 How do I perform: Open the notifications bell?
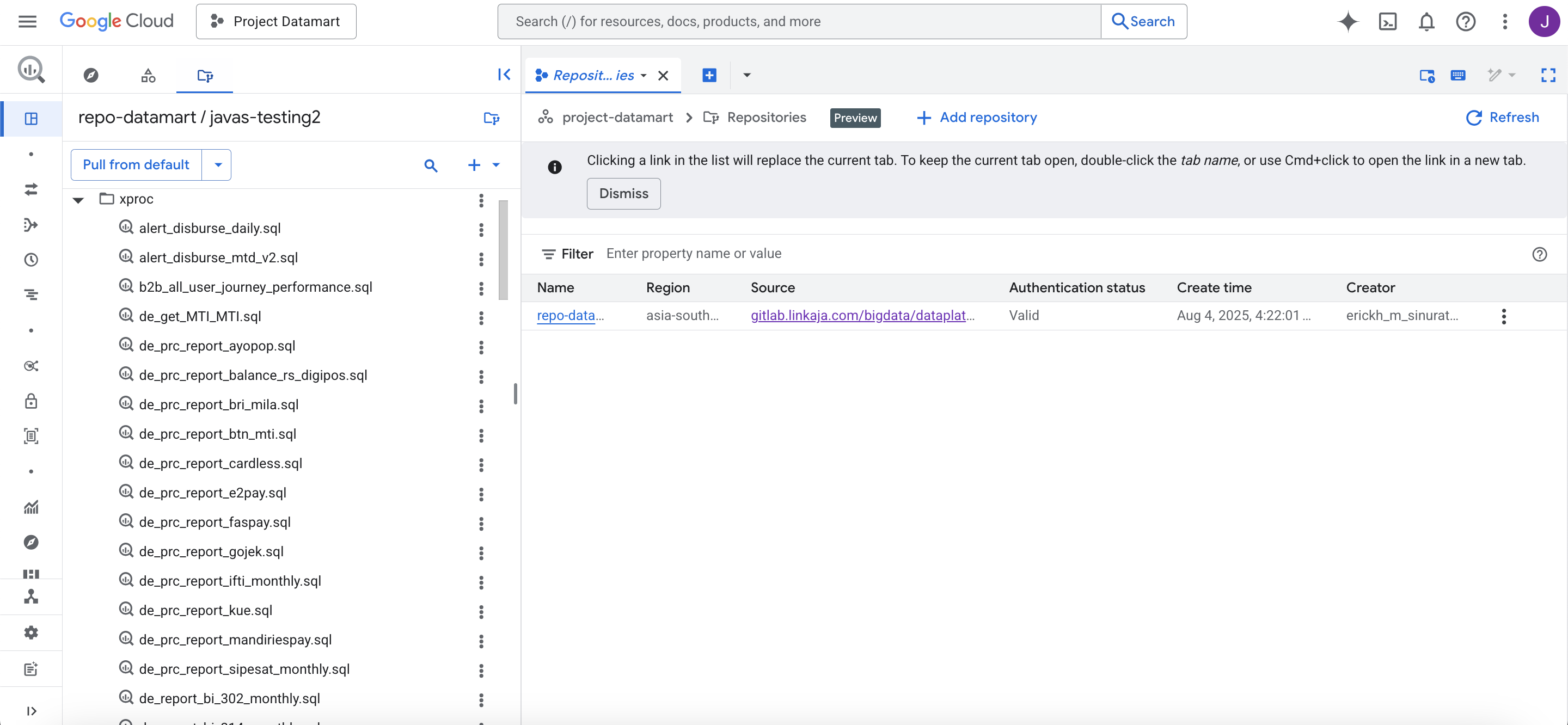coord(1426,21)
